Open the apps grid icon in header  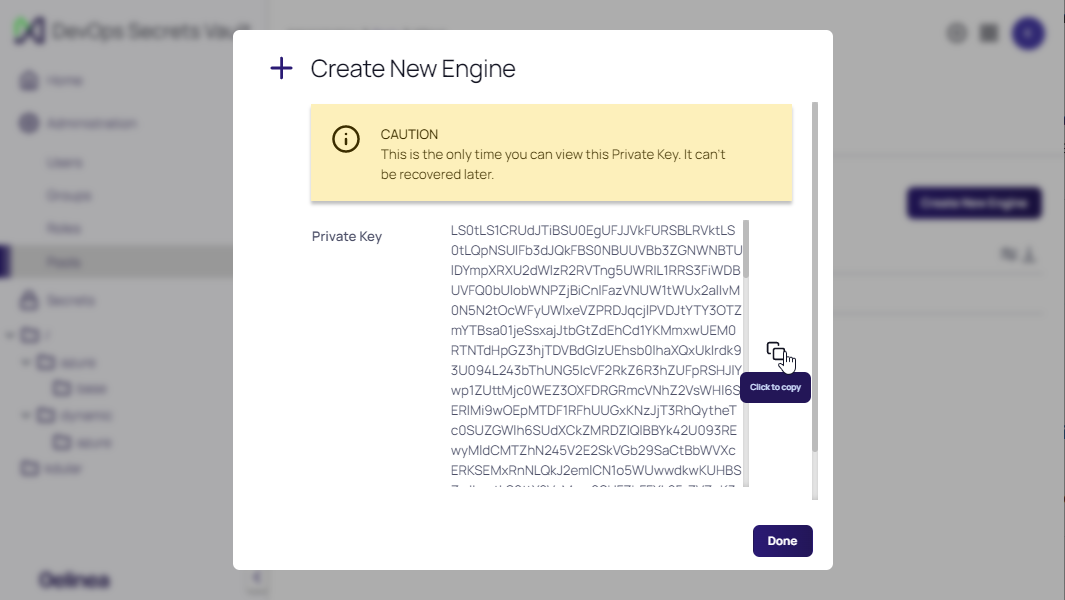(x=989, y=33)
